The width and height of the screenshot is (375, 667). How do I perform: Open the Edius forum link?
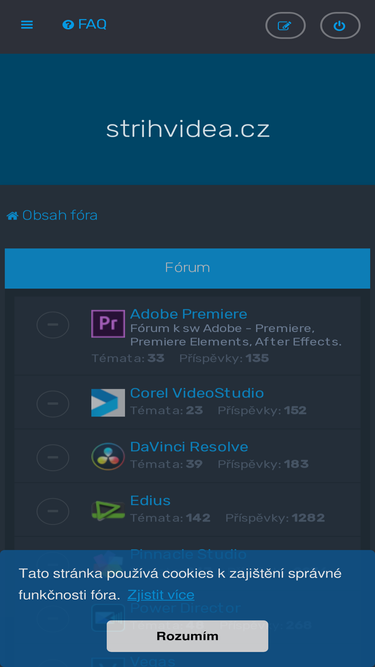150,500
